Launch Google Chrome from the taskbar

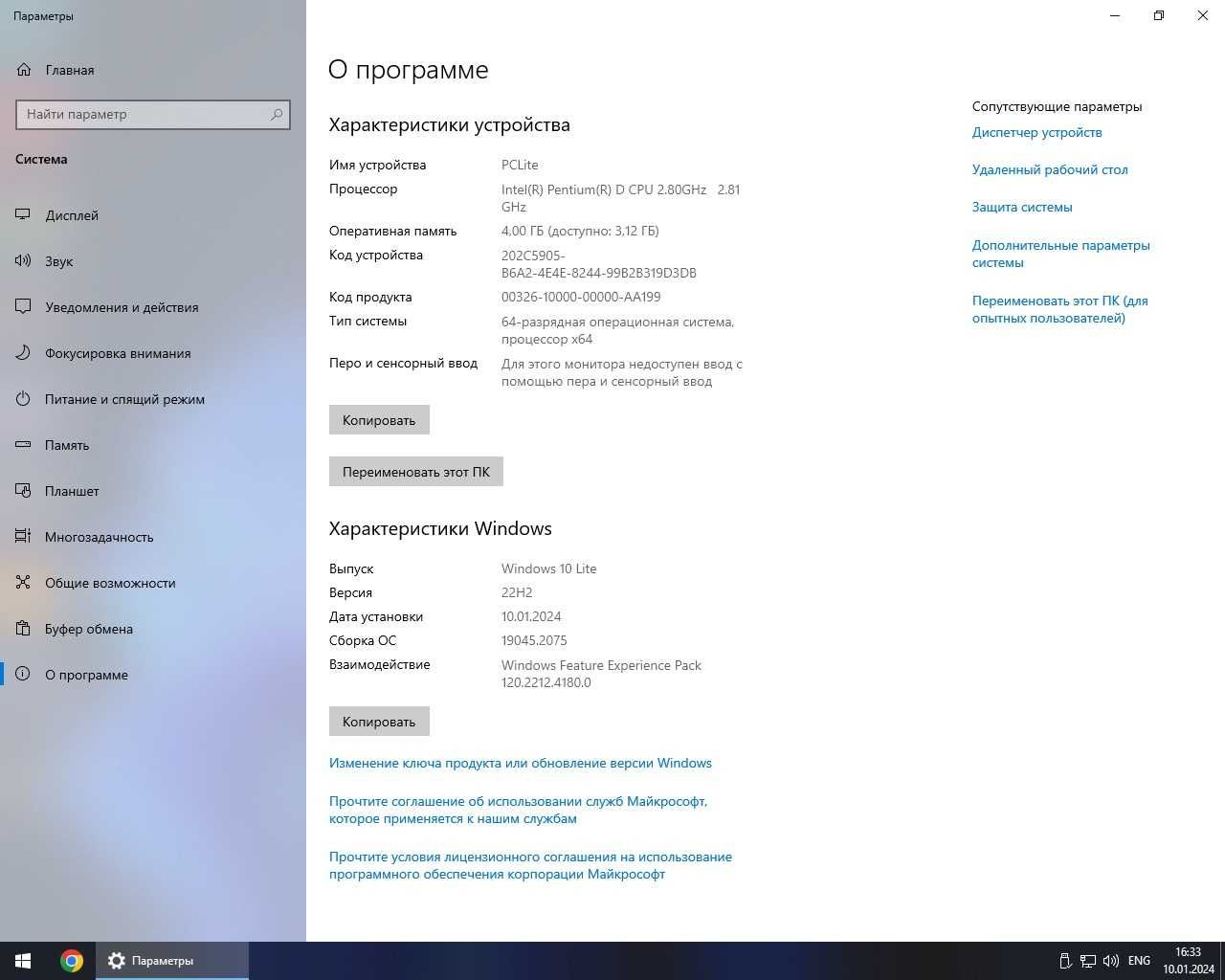(71, 961)
